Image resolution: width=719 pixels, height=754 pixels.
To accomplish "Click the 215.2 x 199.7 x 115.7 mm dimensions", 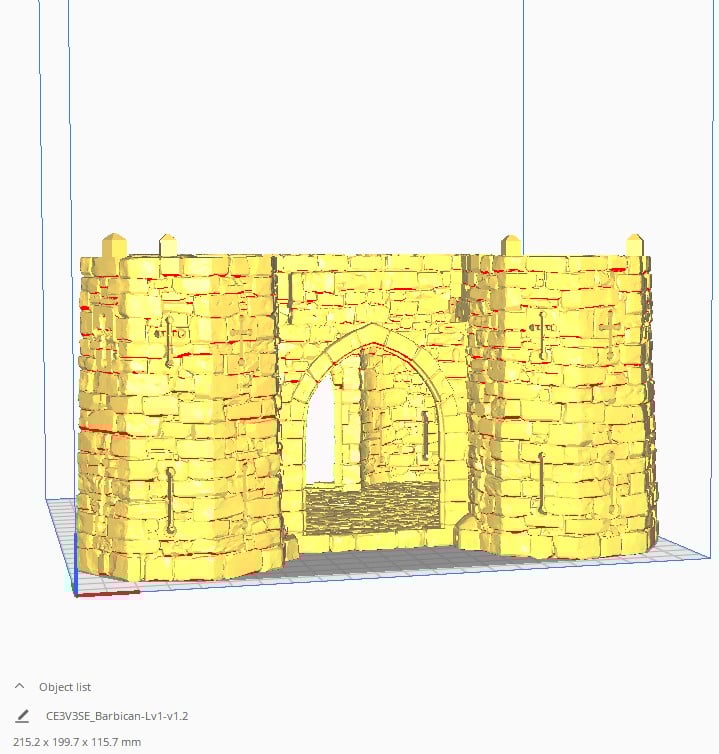I will point(77,742).
